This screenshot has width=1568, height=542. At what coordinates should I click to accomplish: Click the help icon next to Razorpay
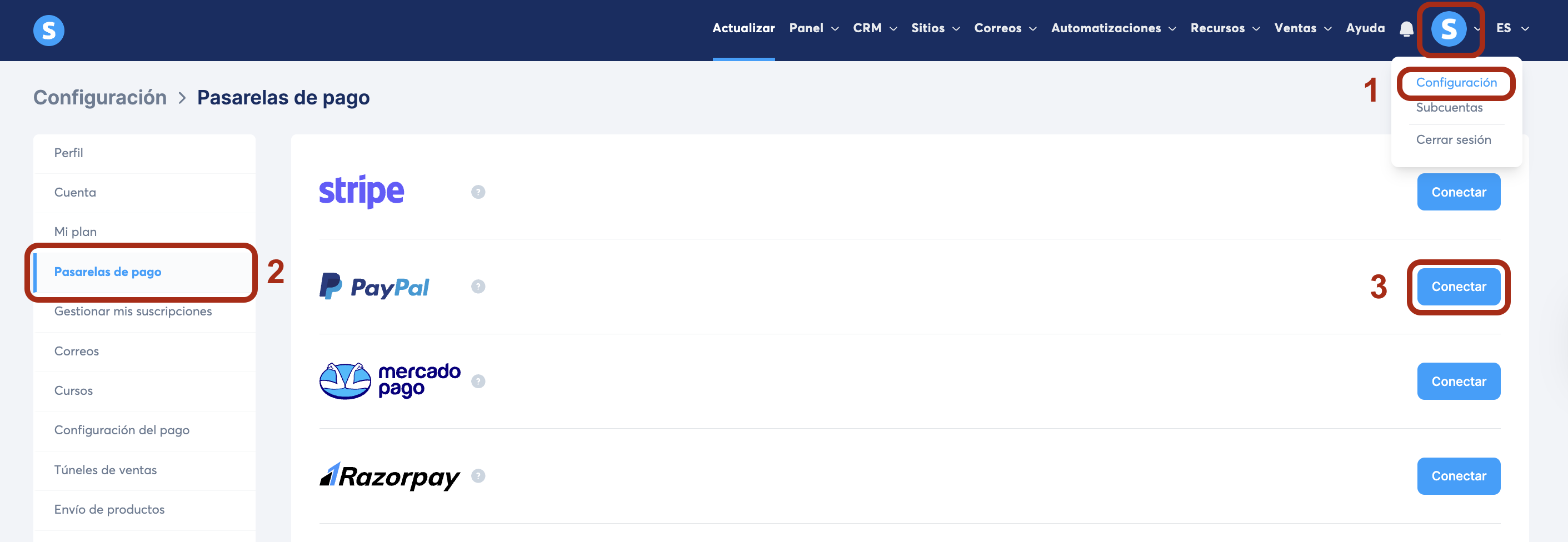tap(478, 476)
